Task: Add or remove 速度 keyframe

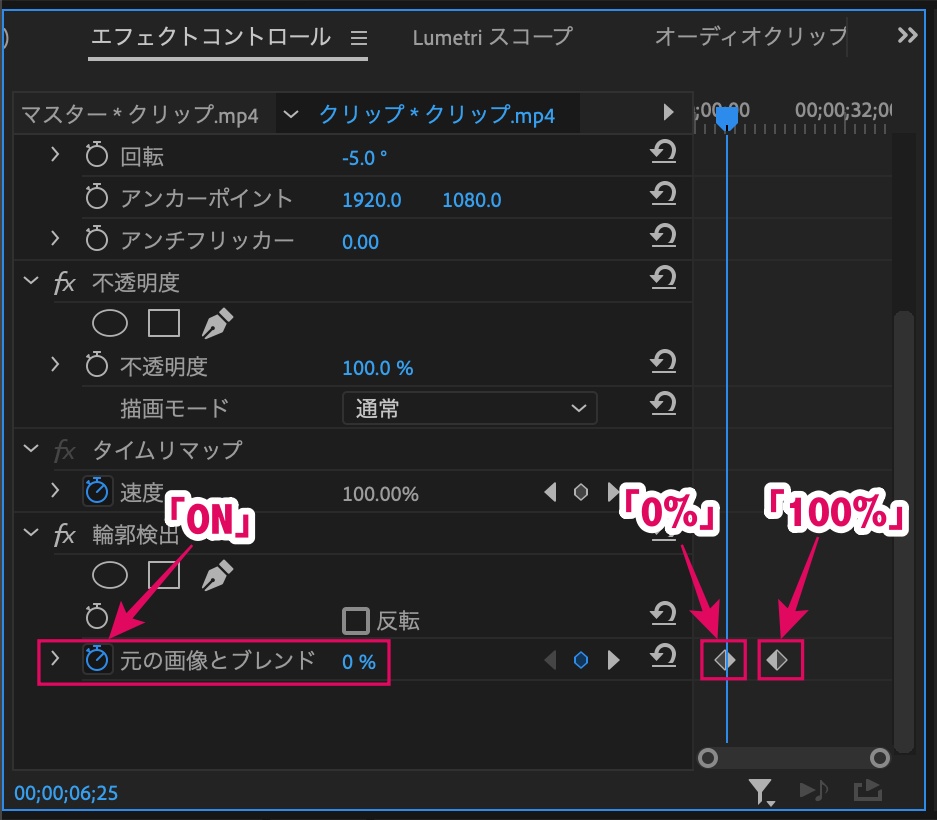Action: click(x=581, y=492)
